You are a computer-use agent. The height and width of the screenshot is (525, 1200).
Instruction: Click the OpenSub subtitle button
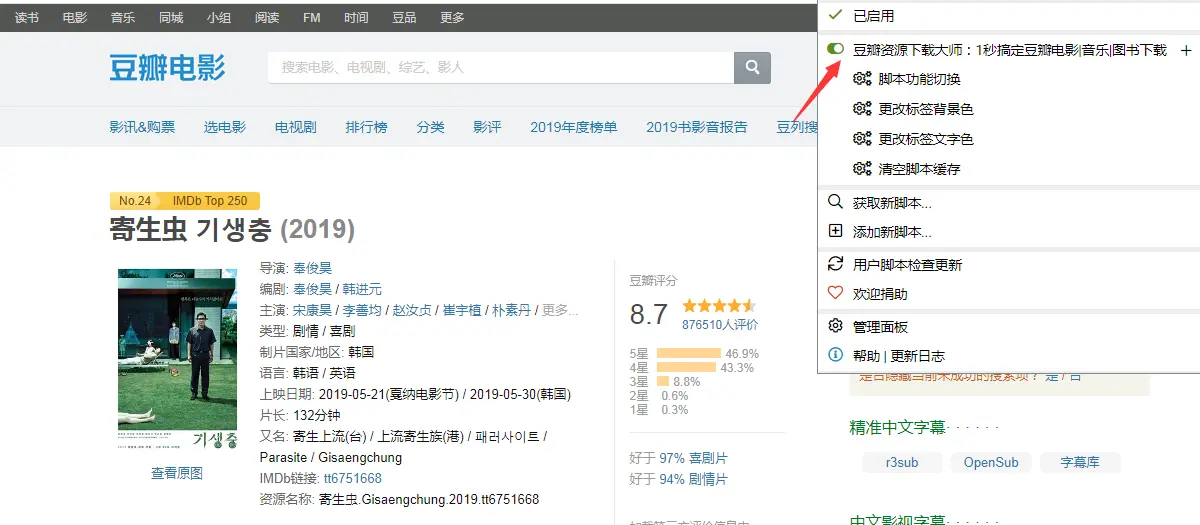pos(991,463)
